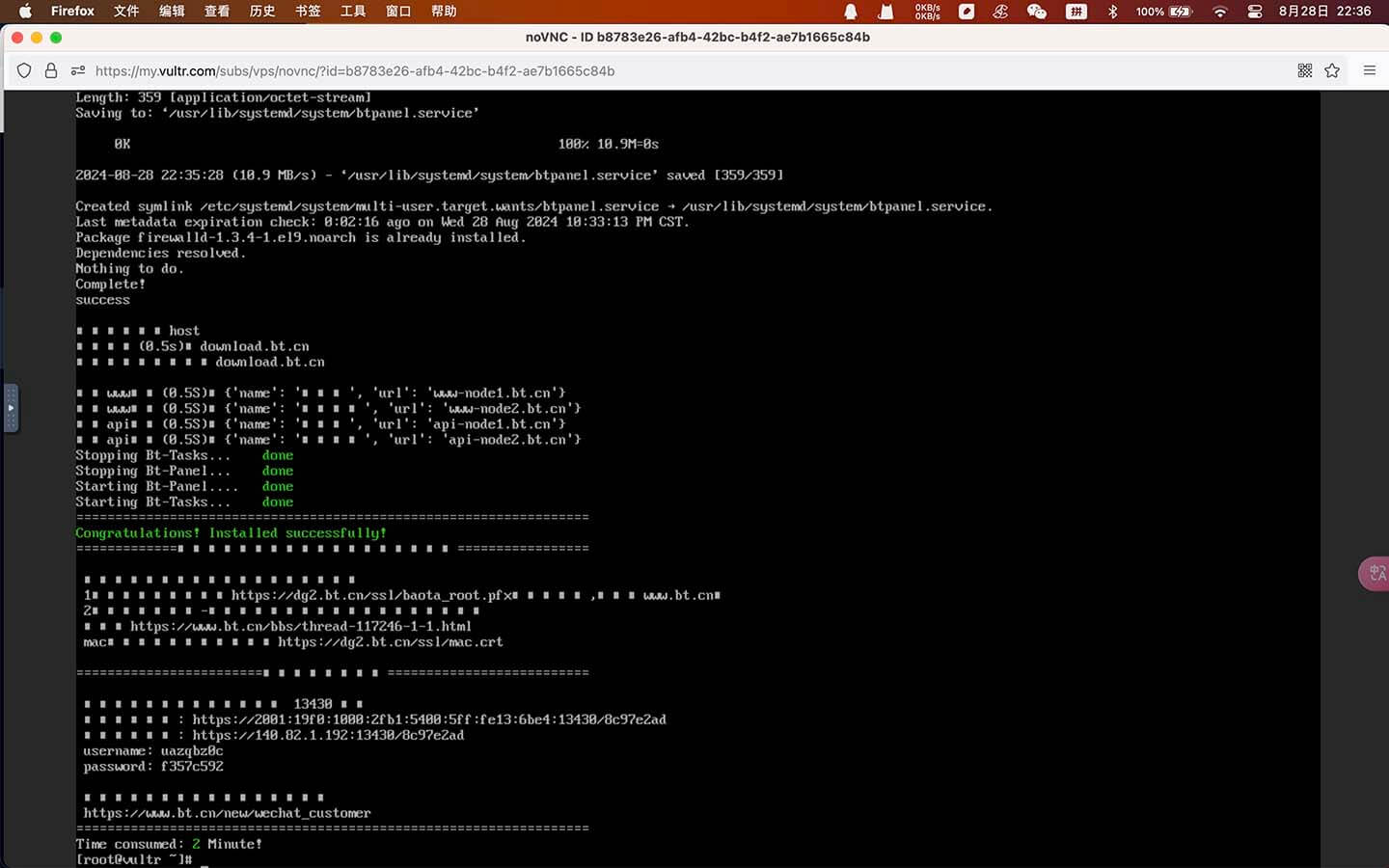Expand the noVNC control bar handle
The width and height of the screenshot is (1389, 868).
[x=11, y=408]
